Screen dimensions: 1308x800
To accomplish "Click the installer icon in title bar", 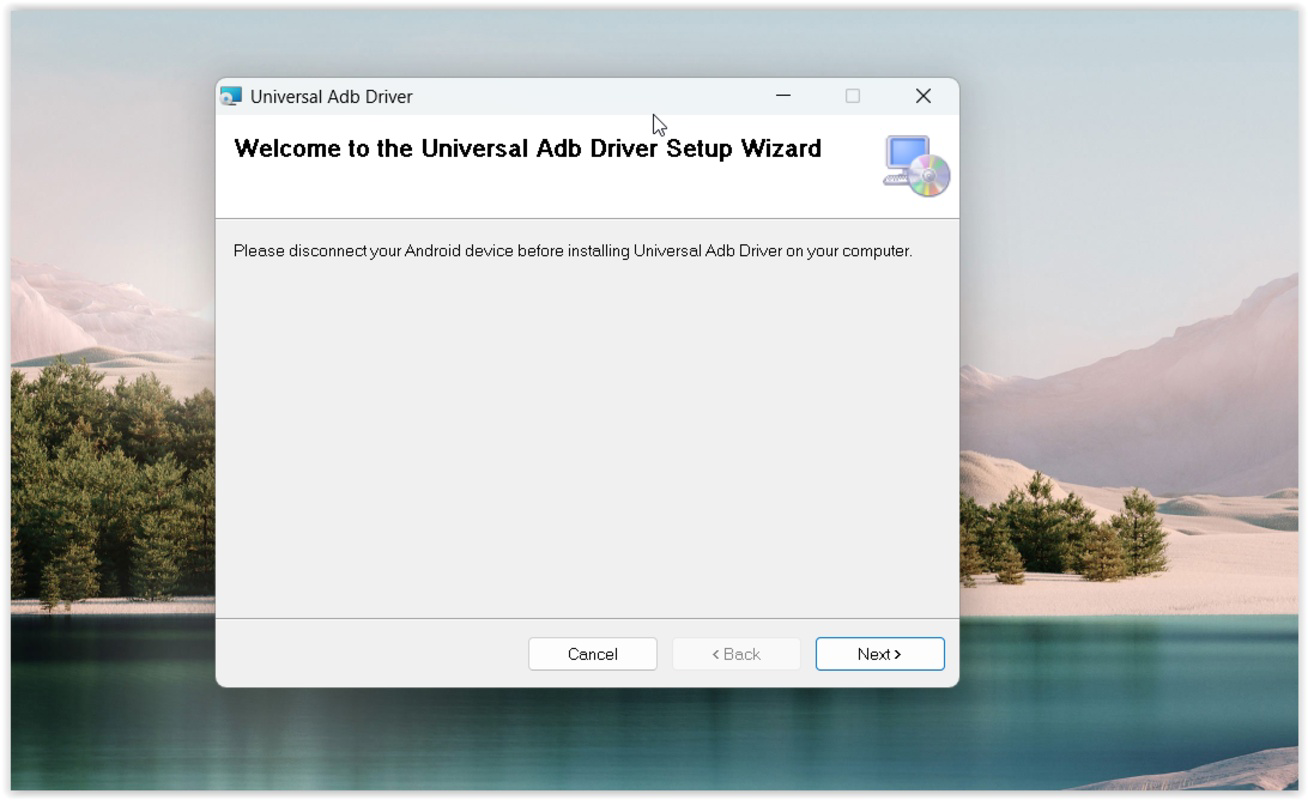I will tap(231, 96).
